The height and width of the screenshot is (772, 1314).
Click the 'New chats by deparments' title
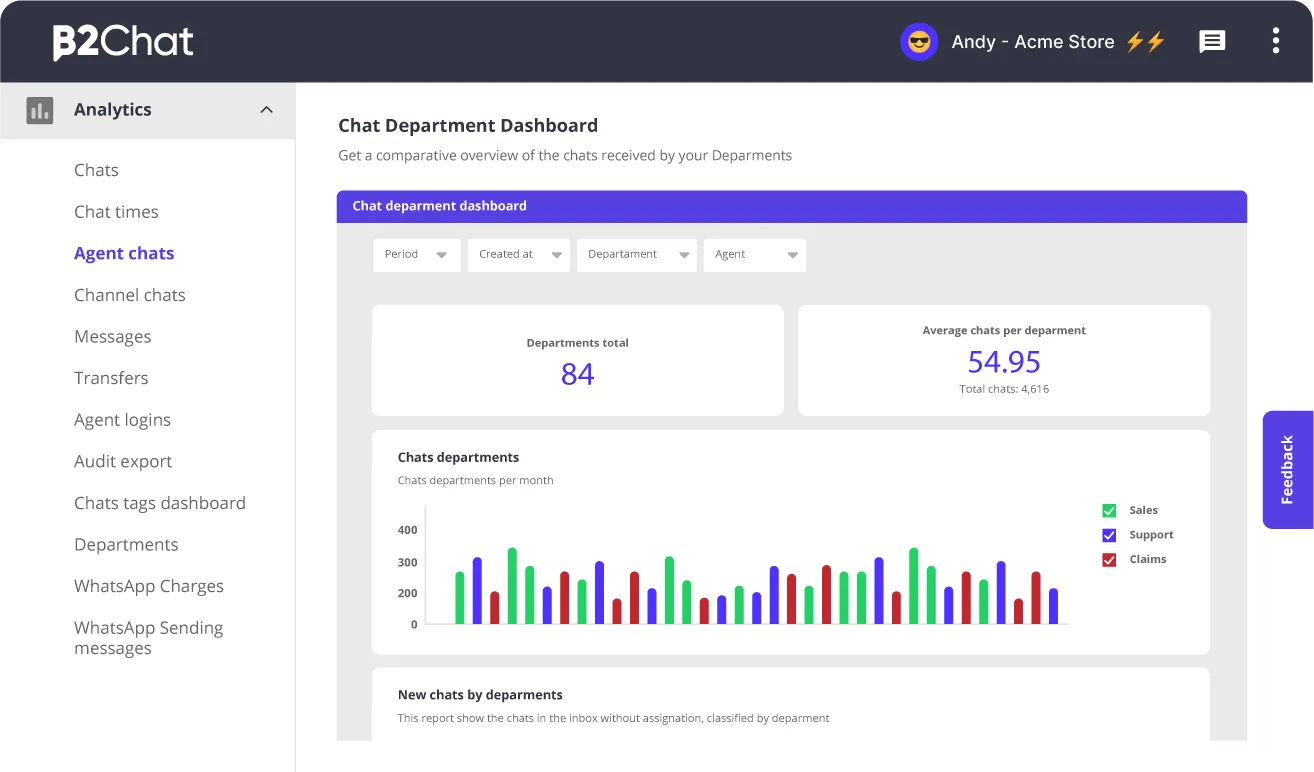point(480,695)
